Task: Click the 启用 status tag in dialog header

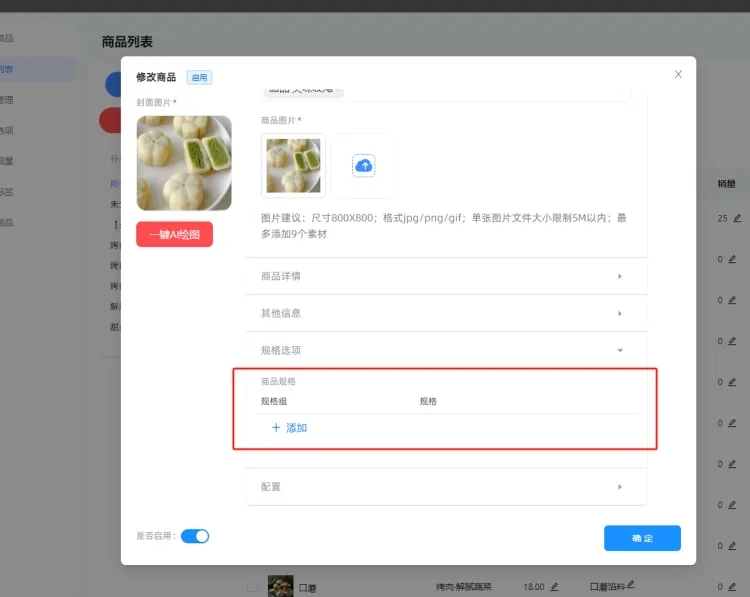Action: (199, 78)
